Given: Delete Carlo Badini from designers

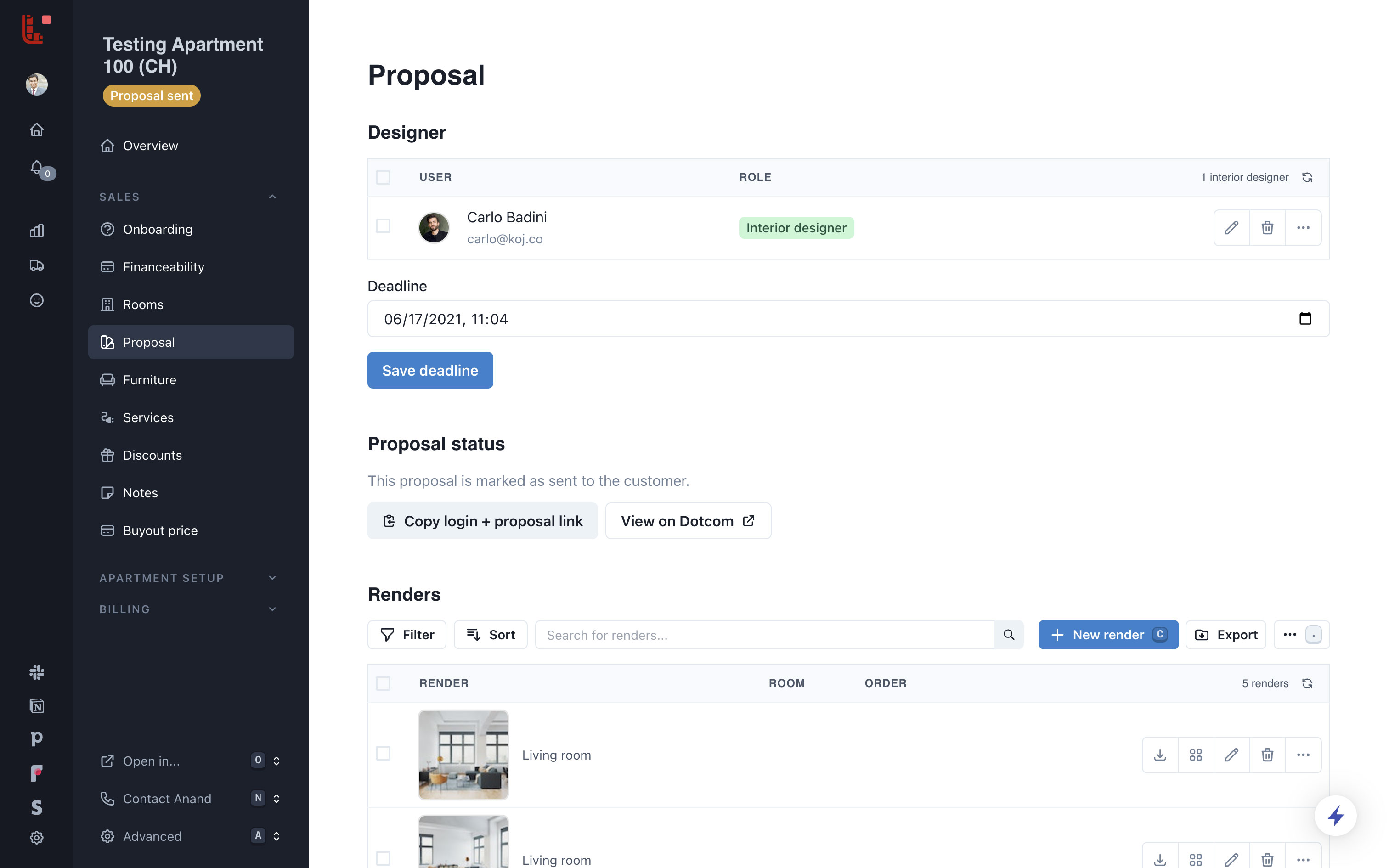Looking at the screenshot, I should (1267, 228).
